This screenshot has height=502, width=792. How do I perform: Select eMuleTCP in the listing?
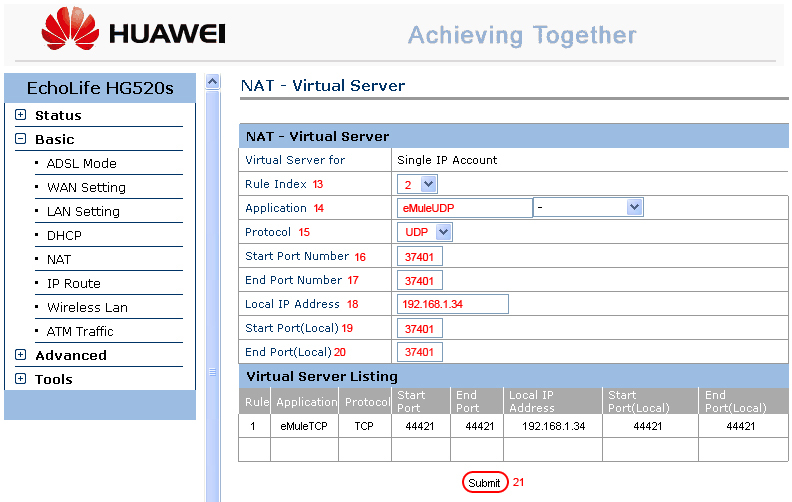tap(304, 426)
